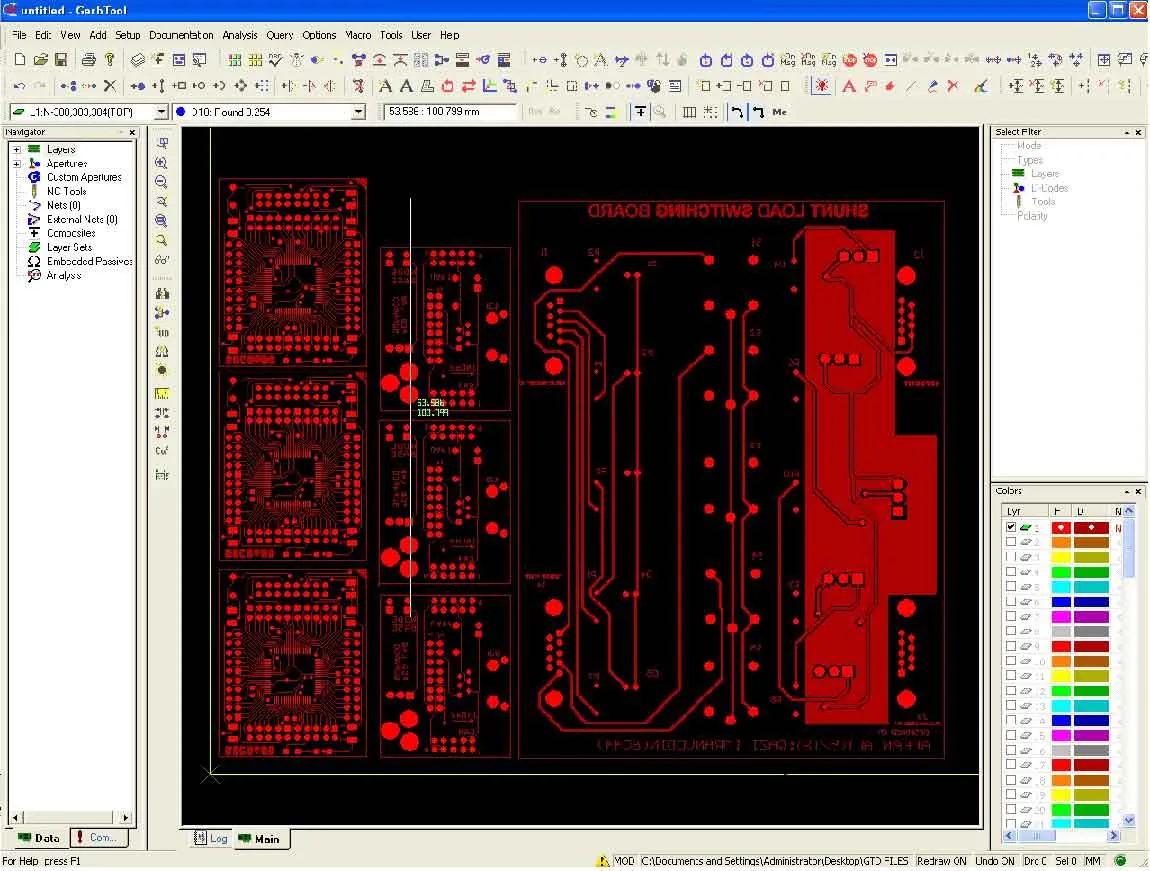This screenshot has width=1150, height=871.
Task: Uncheck layer 1 visibility checkbox
Action: (x=1011, y=527)
